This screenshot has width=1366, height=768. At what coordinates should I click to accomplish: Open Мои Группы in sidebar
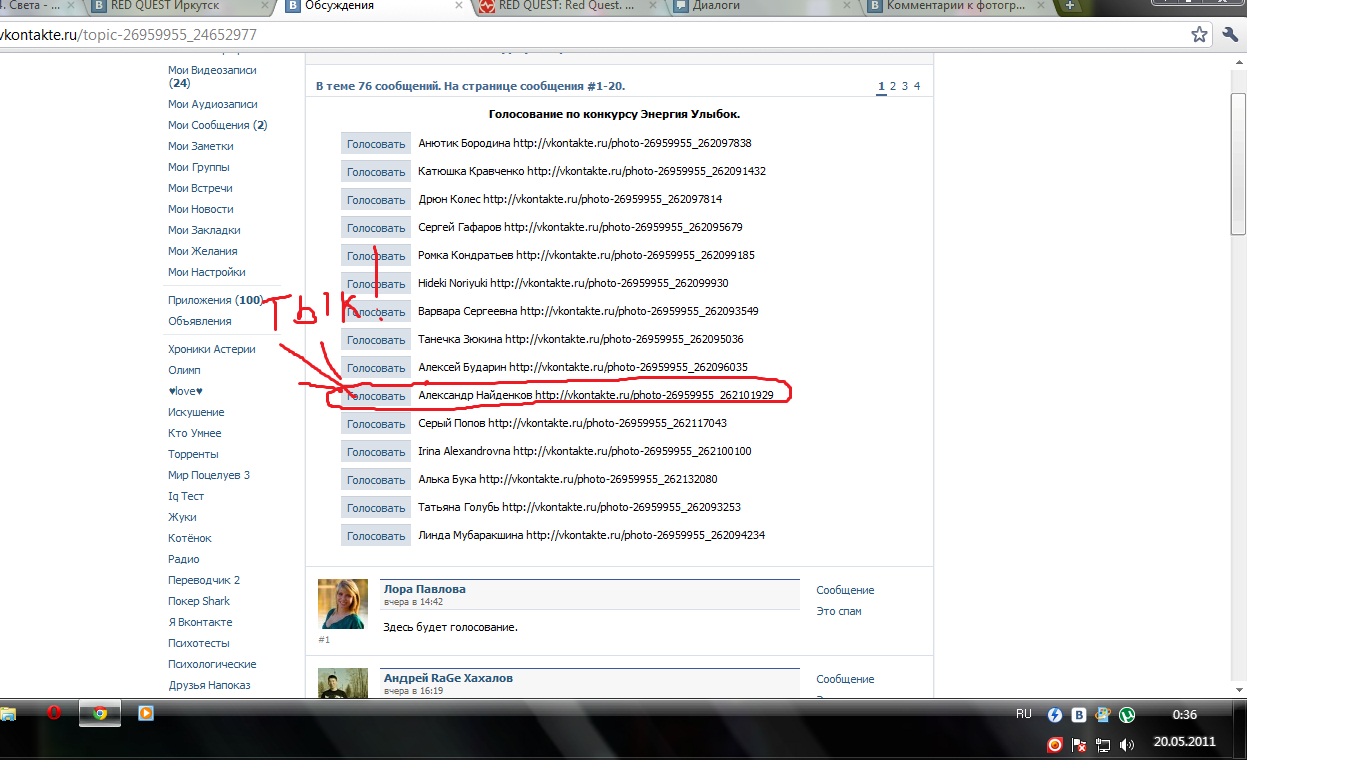click(198, 167)
